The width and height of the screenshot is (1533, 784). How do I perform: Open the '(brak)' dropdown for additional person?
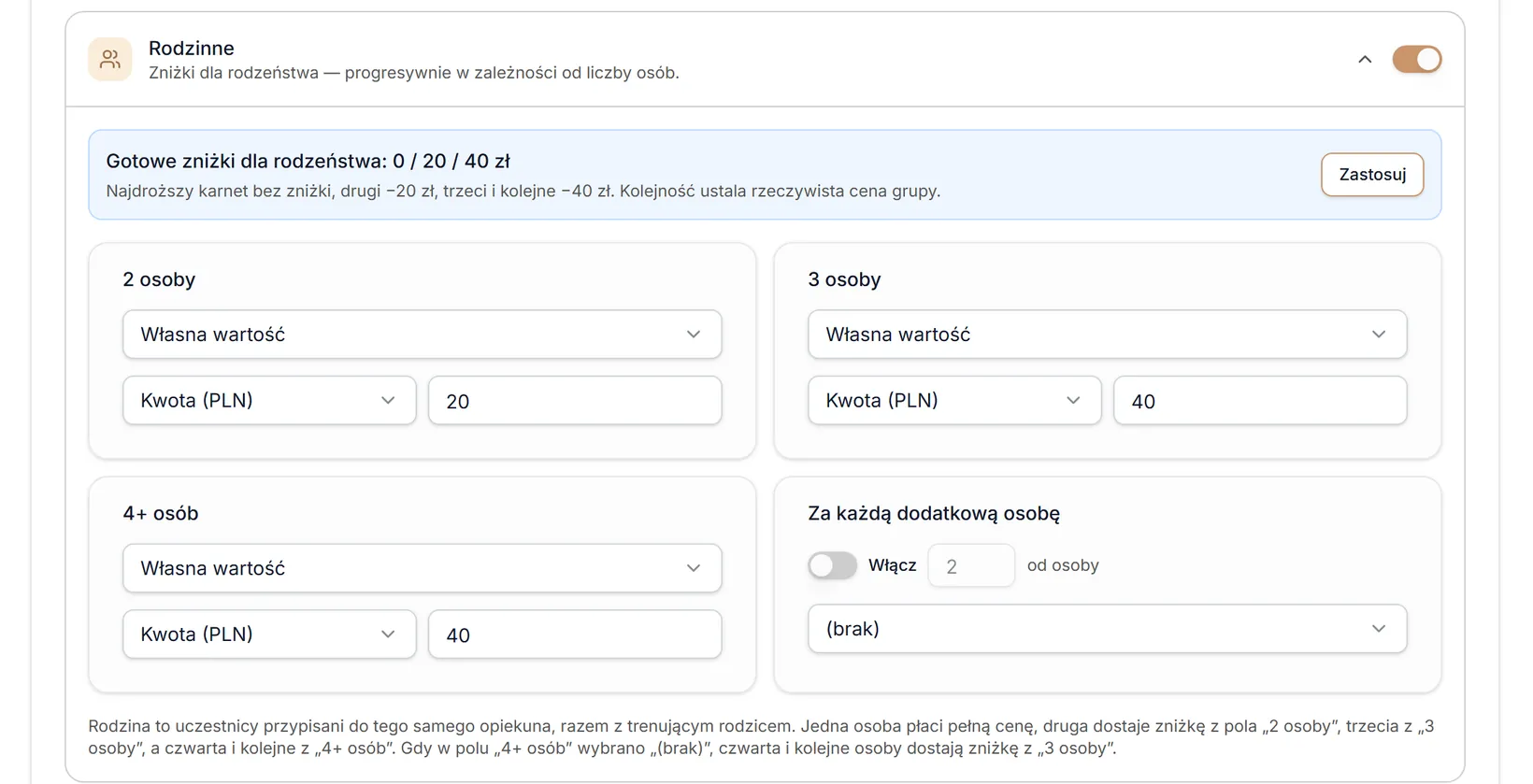[1107, 629]
